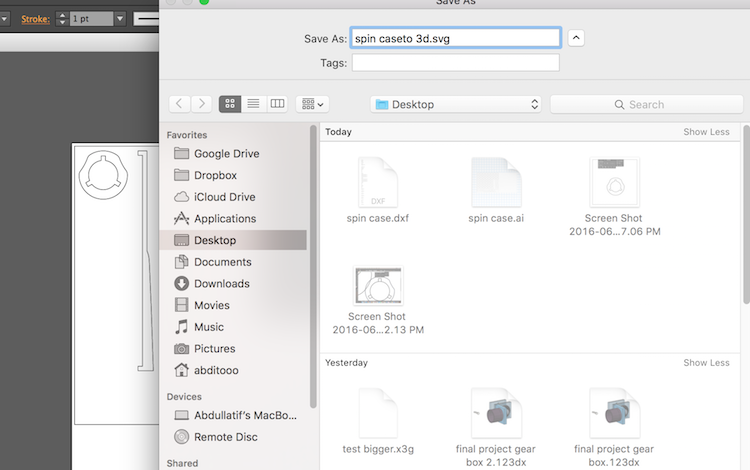Select the spin case.dxf file
The width and height of the screenshot is (750, 470).
tap(378, 191)
